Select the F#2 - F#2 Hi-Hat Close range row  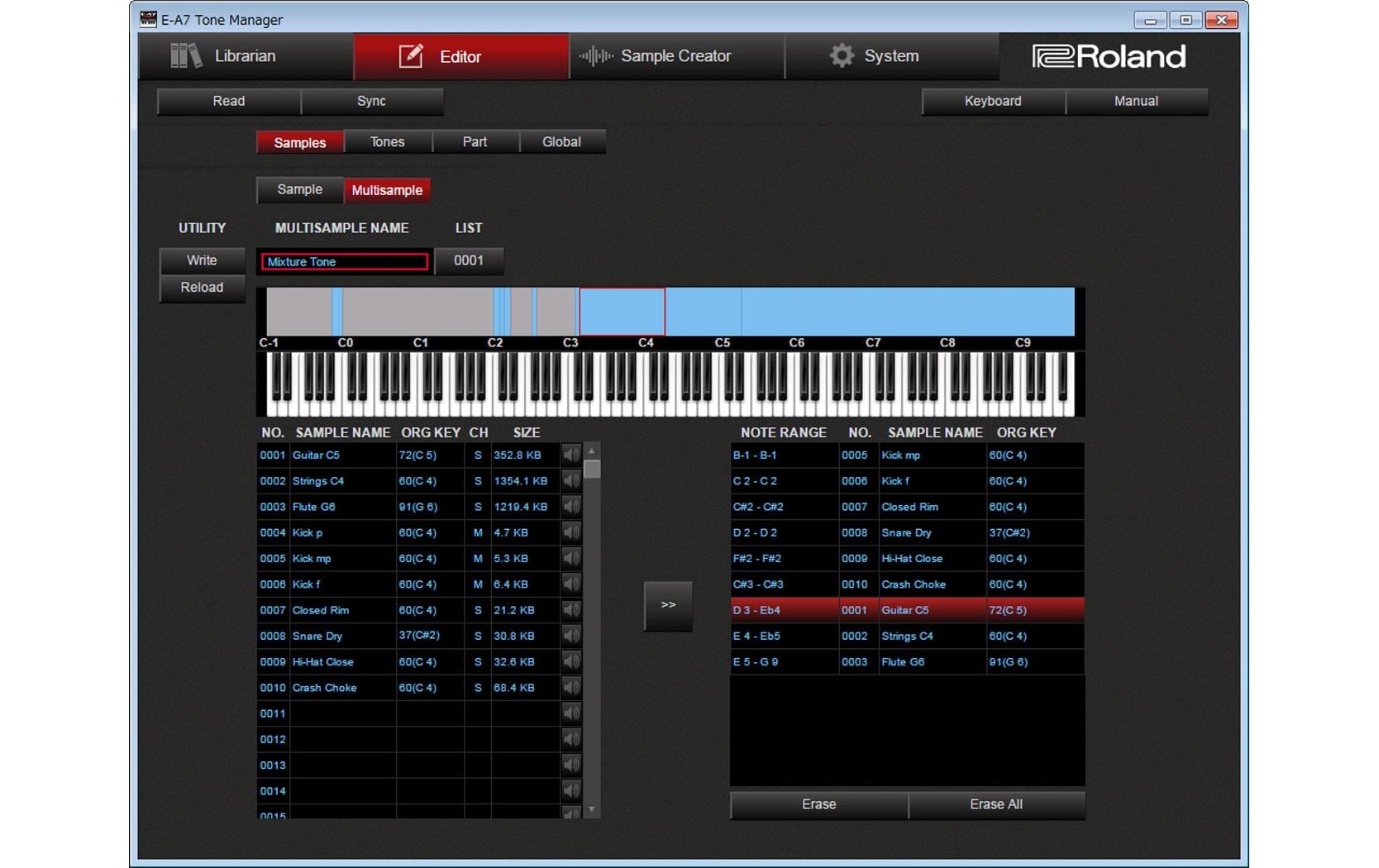[907, 558]
